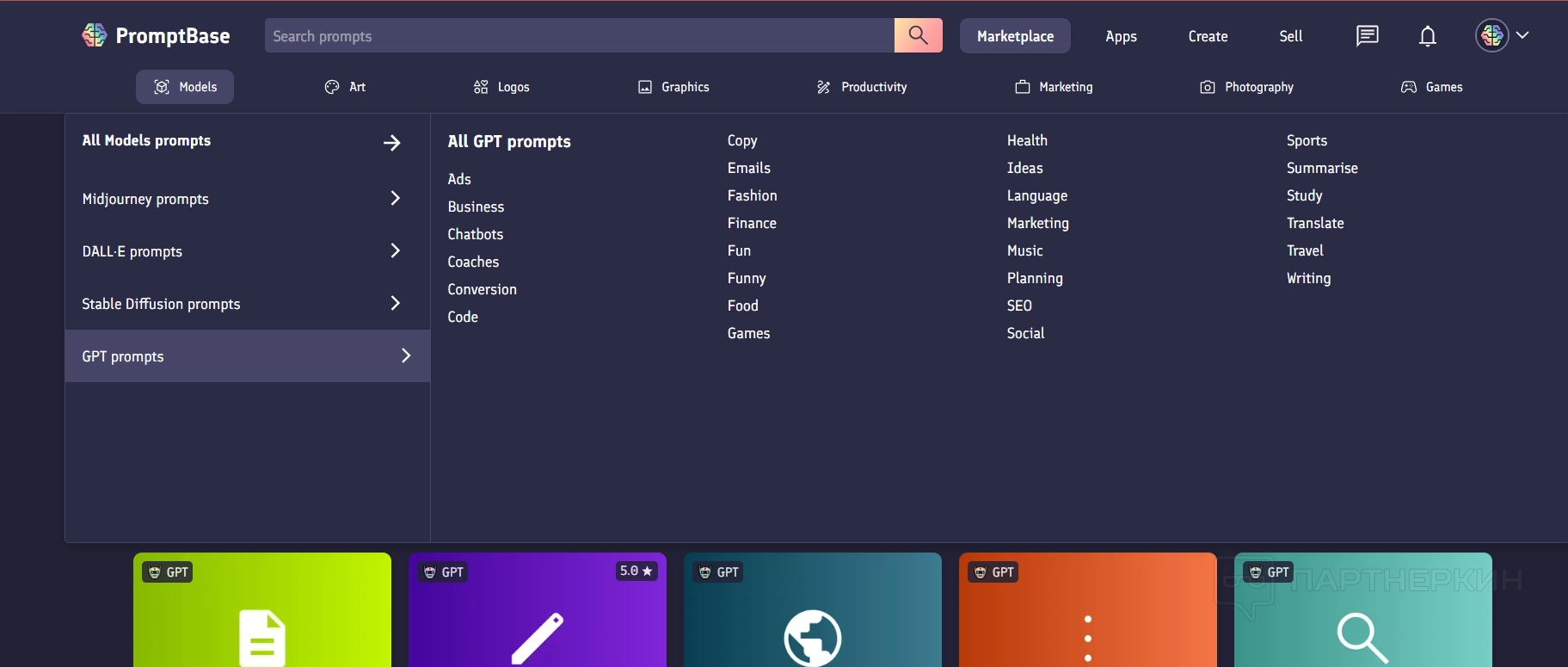1568x667 pixels.
Task: Open the Chatbots GPT category
Action: pyautogui.click(x=476, y=234)
